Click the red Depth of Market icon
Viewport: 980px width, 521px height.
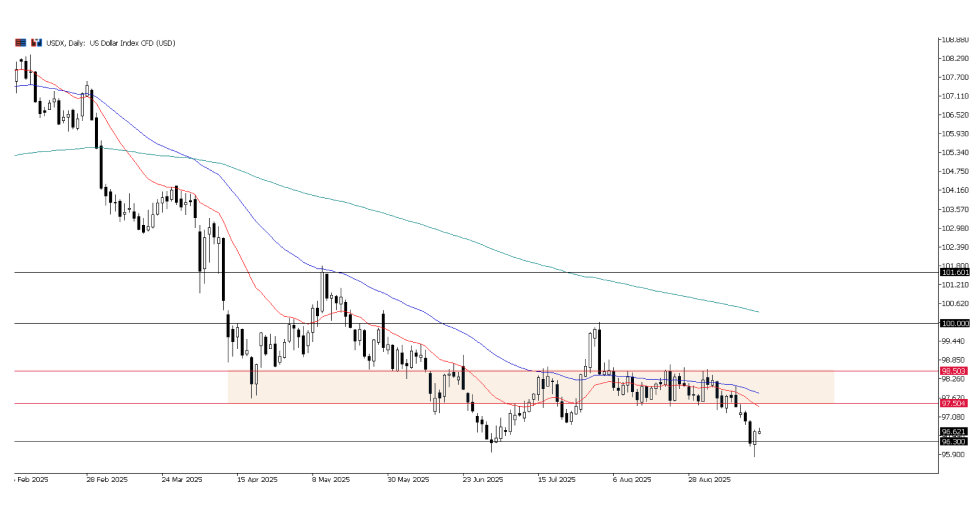[x=19, y=42]
